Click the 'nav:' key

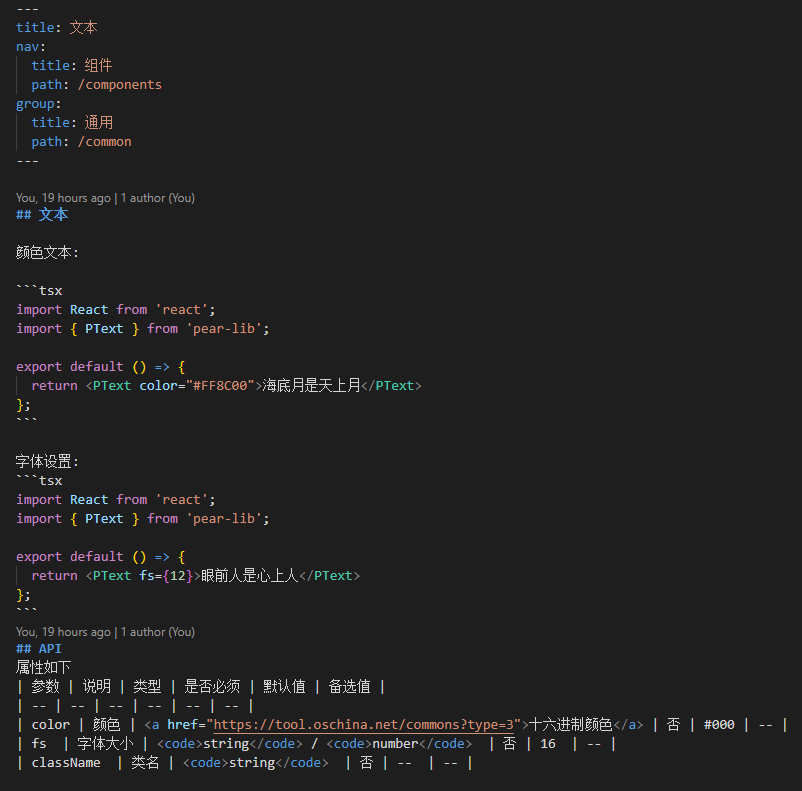coord(31,47)
